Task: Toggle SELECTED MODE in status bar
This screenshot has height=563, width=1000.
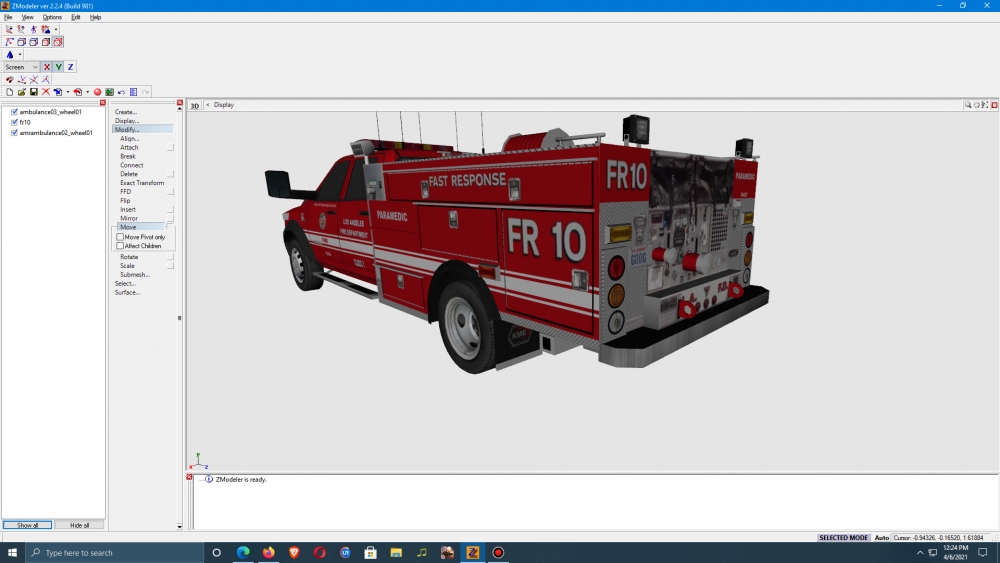Action: pyautogui.click(x=843, y=537)
